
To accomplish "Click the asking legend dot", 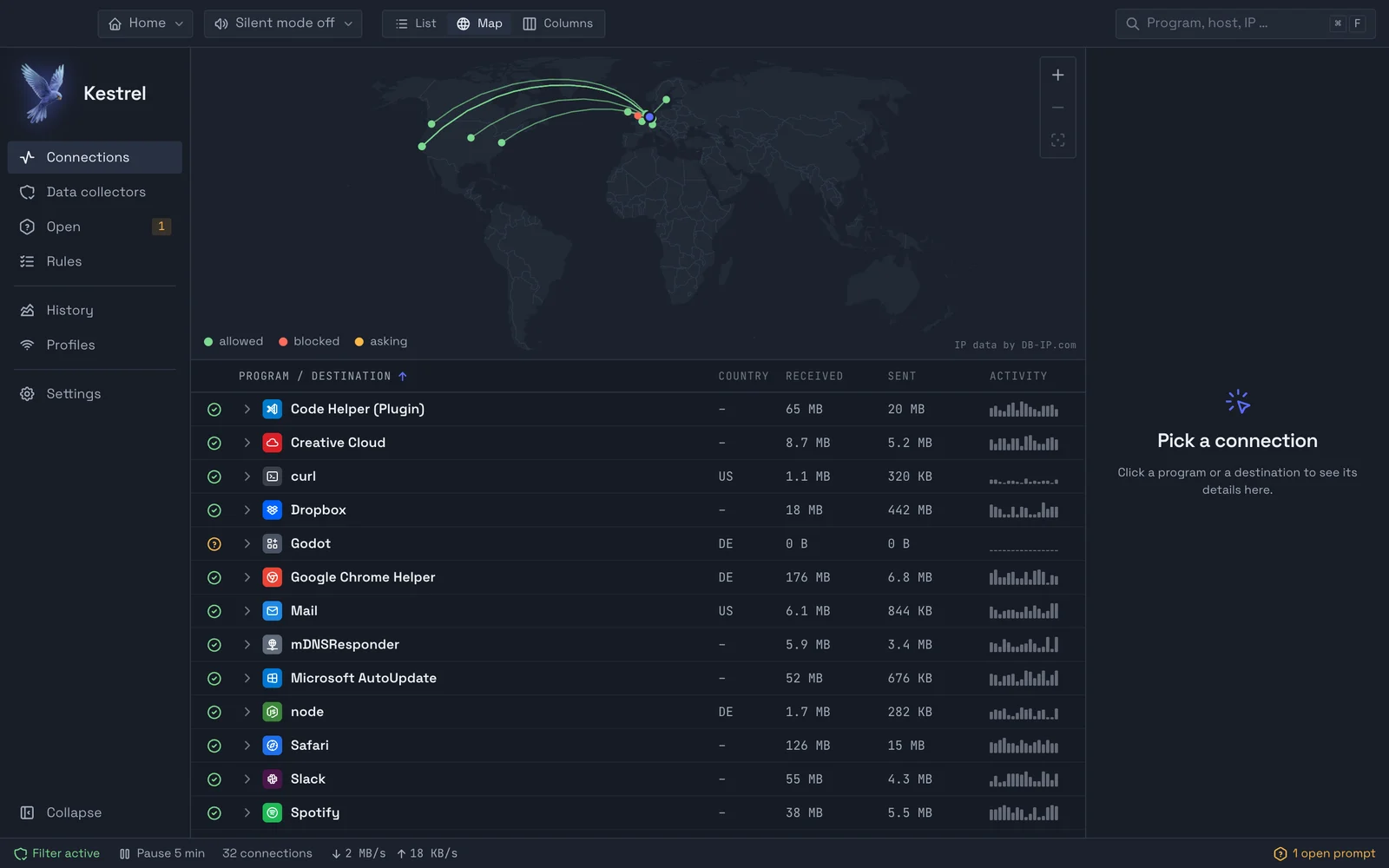I will coord(359,342).
